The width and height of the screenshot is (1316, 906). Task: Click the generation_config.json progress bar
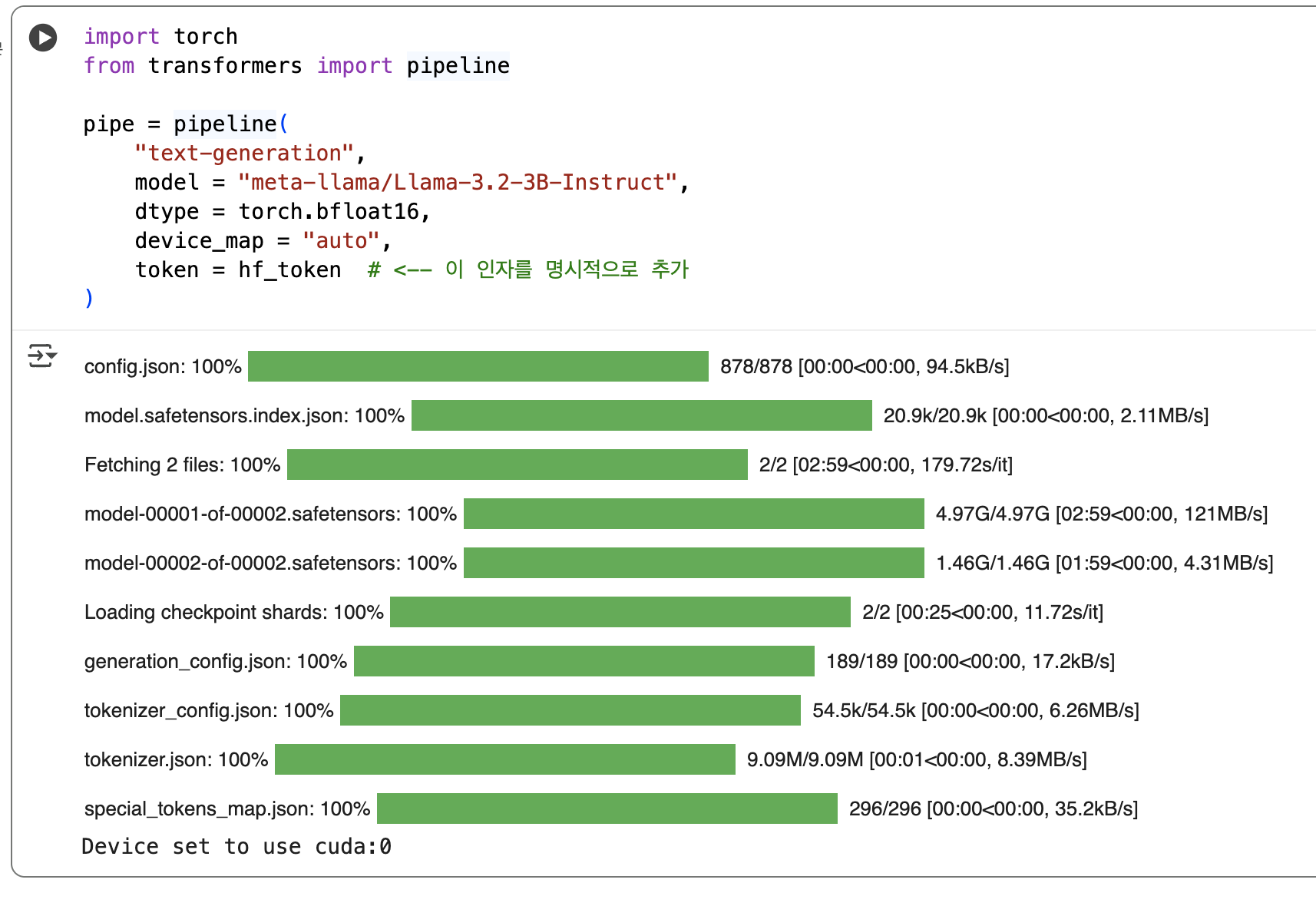coord(584,661)
